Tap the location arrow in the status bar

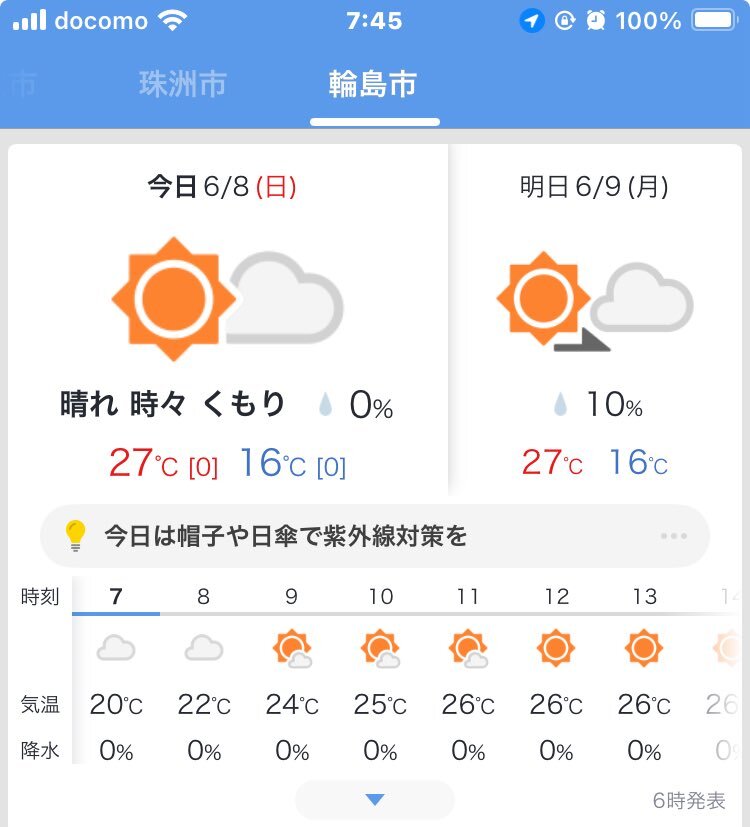click(x=532, y=21)
